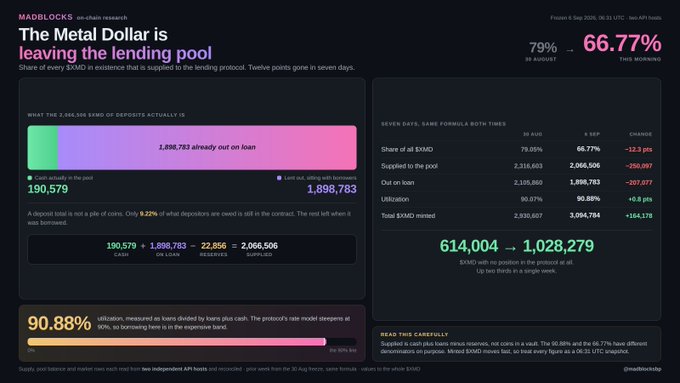This screenshot has width=680, height=383.
Task: Click 1,898,783 ON LOAN in formula
Action: pyautogui.click(x=168, y=249)
